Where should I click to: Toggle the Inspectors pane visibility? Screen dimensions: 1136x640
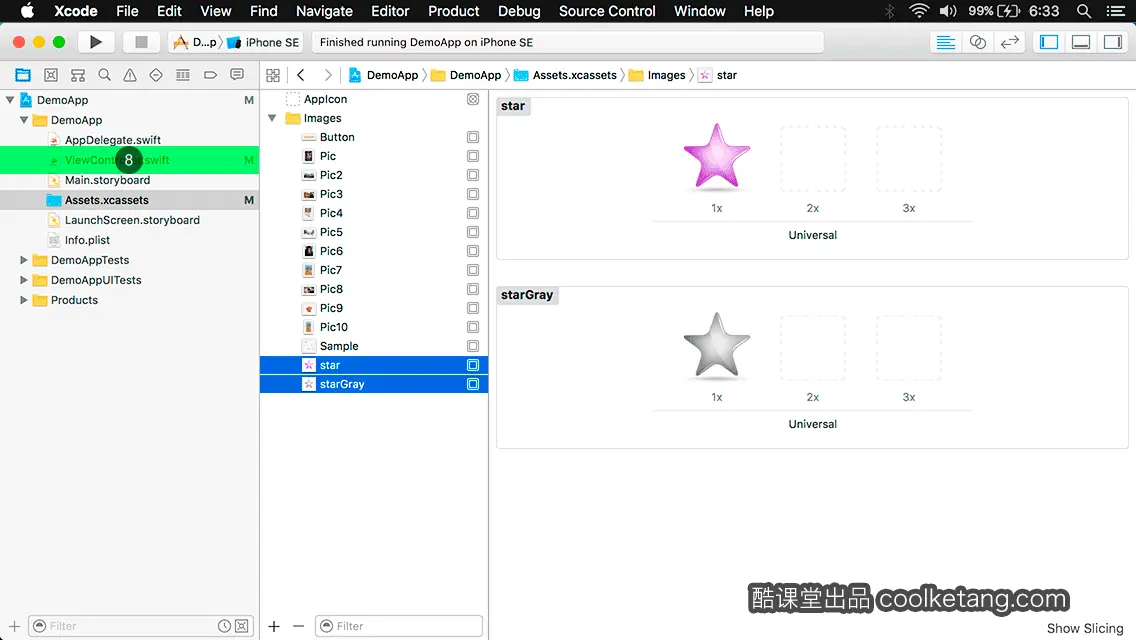[x=1113, y=42]
